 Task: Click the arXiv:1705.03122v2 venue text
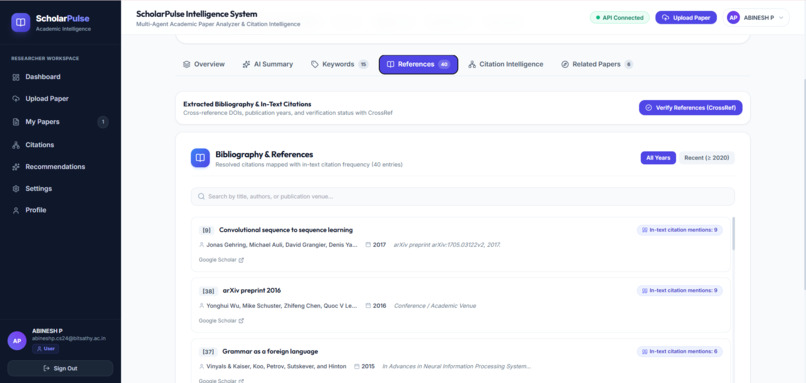[447, 245]
